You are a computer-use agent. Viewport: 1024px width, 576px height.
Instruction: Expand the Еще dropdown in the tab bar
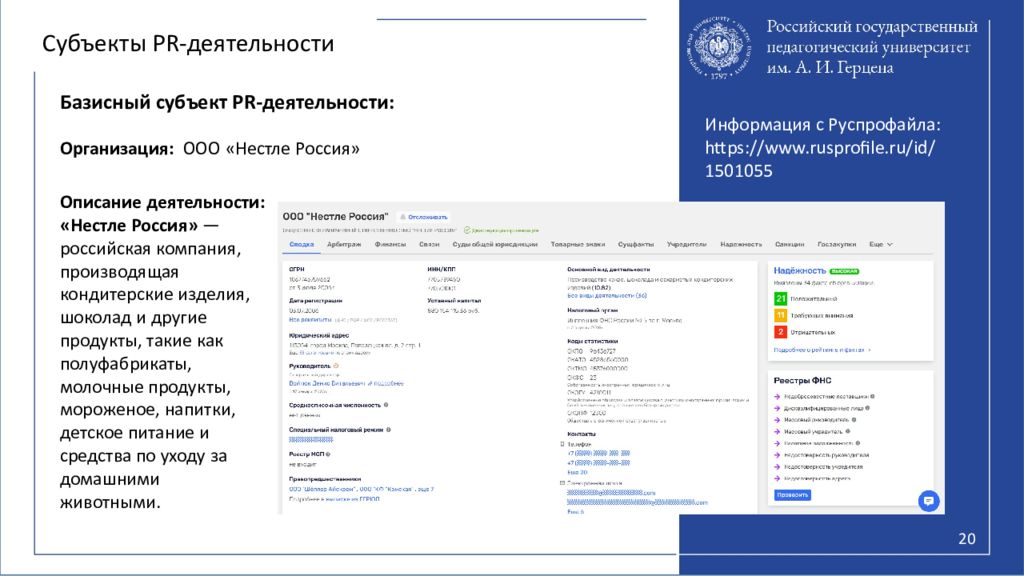880,244
